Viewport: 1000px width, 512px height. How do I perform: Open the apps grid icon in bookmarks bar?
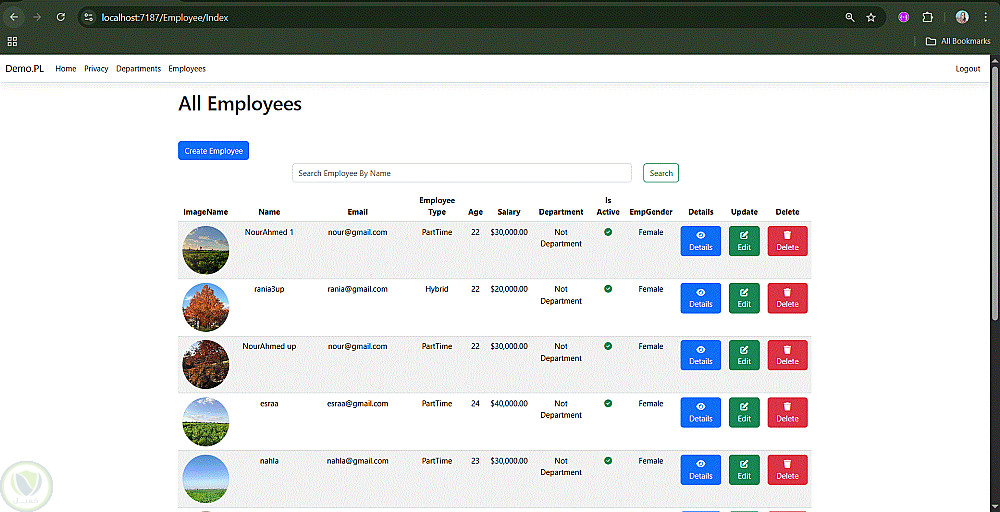pyautogui.click(x=13, y=41)
